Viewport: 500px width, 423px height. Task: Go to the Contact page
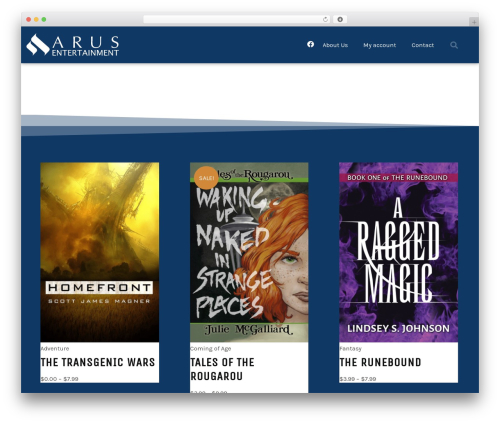(422, 45)
